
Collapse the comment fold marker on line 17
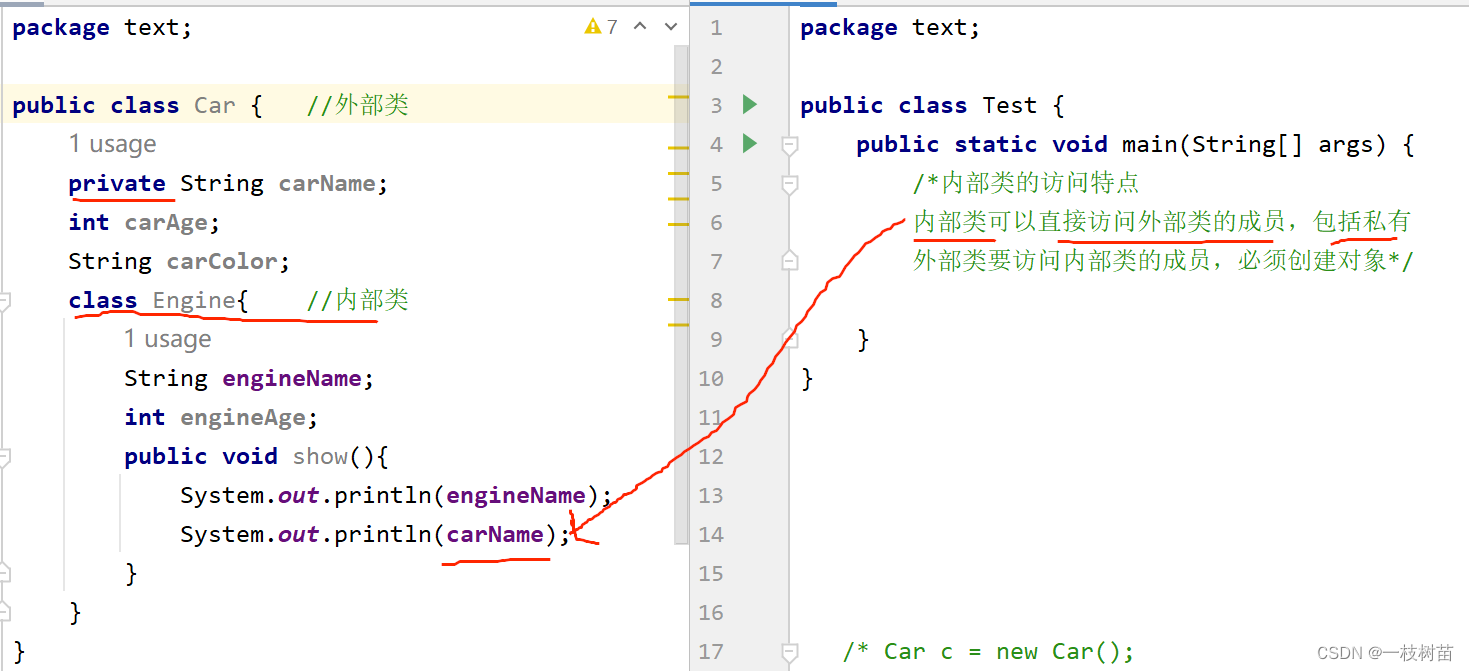pos(789,652)
